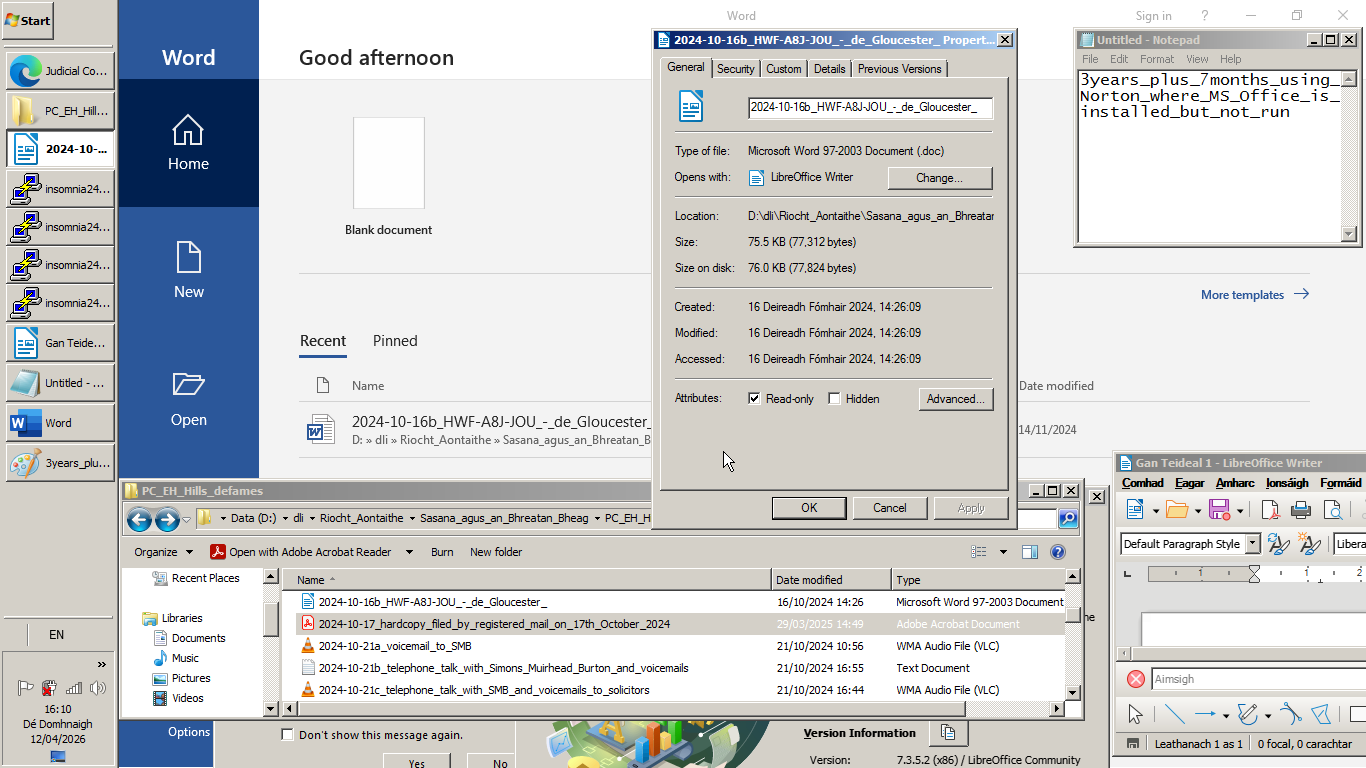Switch to the Custom tab in Properties
Screen dimensions: 1366x768
pos(784,69)
